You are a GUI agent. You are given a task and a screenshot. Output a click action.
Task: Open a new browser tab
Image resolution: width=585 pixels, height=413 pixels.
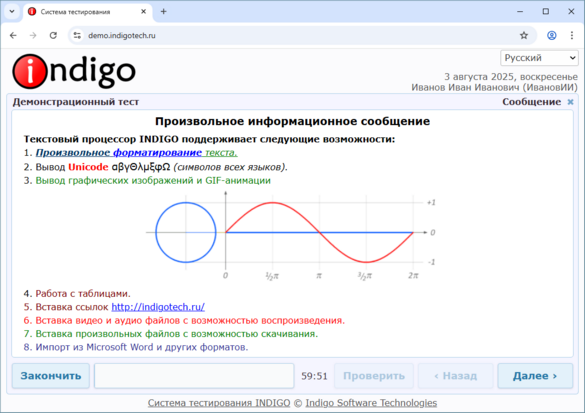[x=163, y=12]
